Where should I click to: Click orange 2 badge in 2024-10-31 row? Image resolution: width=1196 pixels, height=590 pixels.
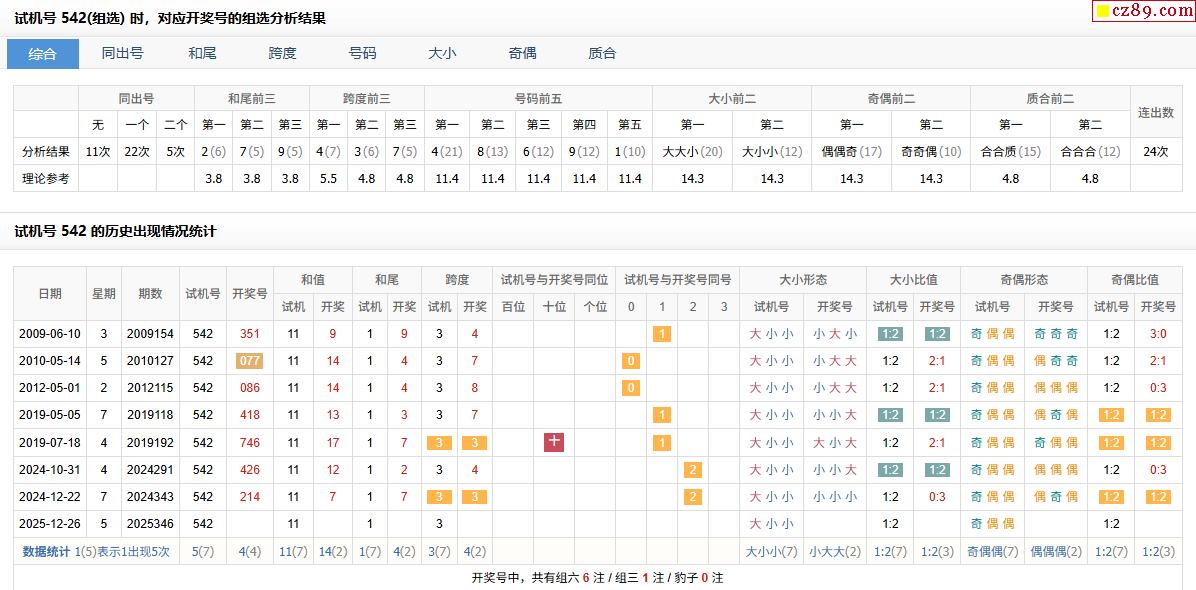(692, 470)
